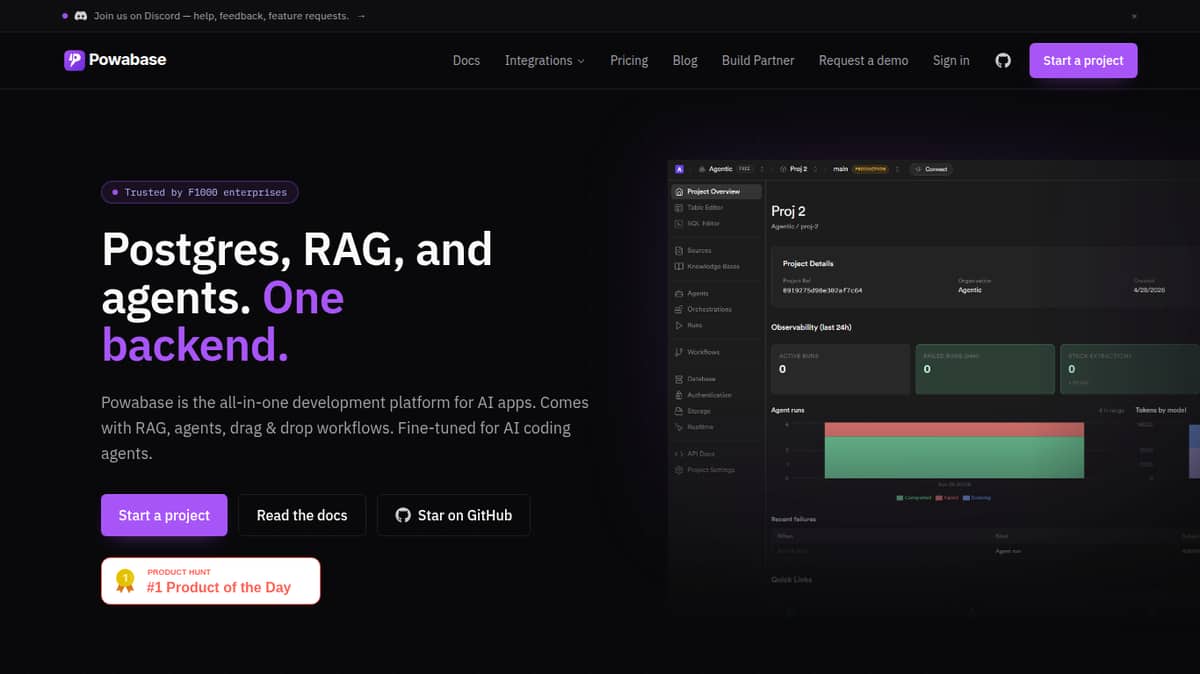This screenshot has height=674, width=1200.
Task: Click the Recent failures heading
Action: point(793,519)
